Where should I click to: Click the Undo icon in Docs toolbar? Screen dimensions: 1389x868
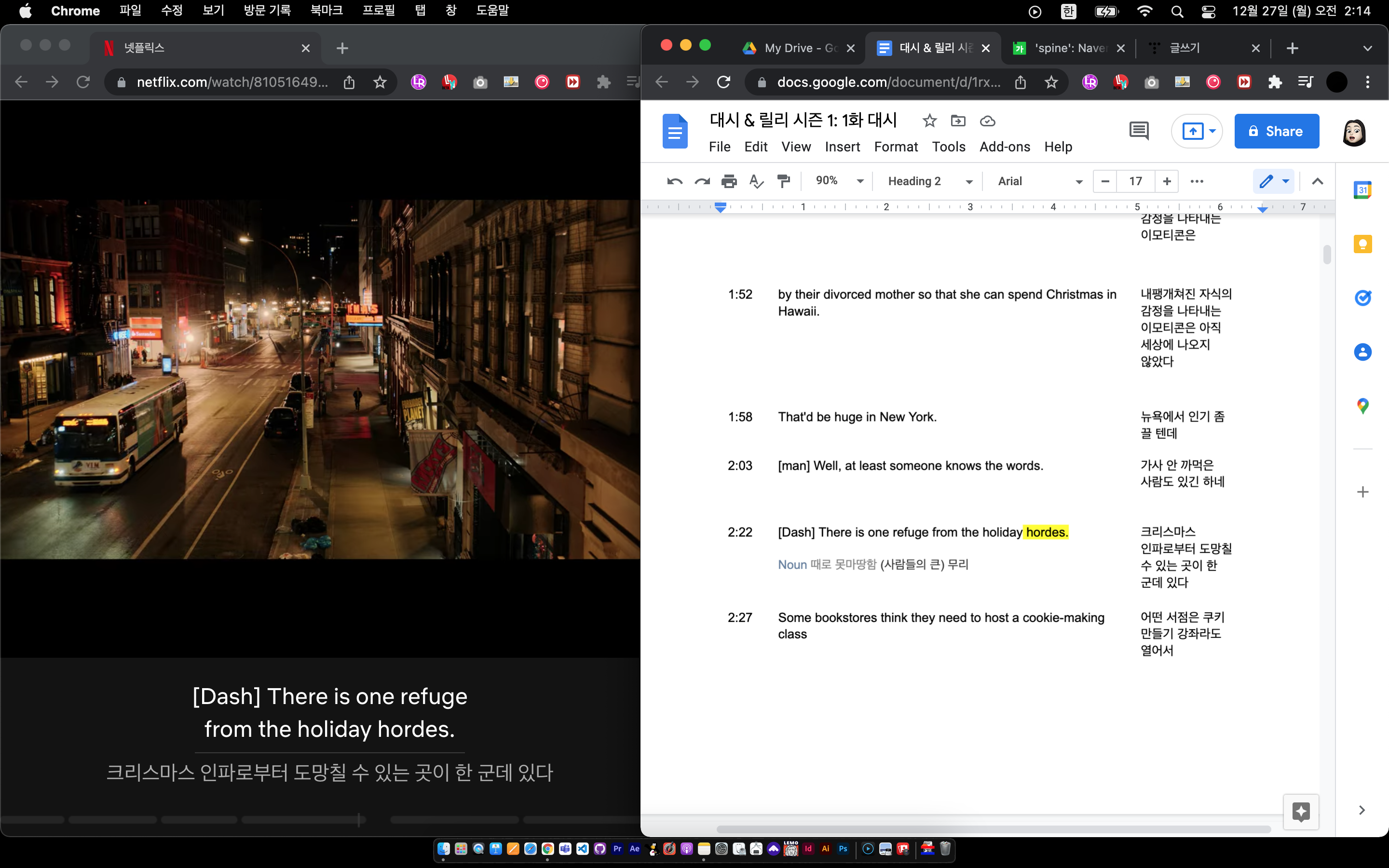coord(674,181)
